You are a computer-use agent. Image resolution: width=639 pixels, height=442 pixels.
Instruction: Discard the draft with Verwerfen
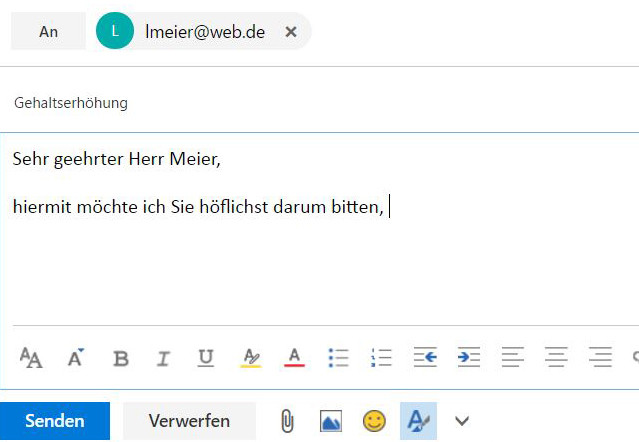point(189,421)
